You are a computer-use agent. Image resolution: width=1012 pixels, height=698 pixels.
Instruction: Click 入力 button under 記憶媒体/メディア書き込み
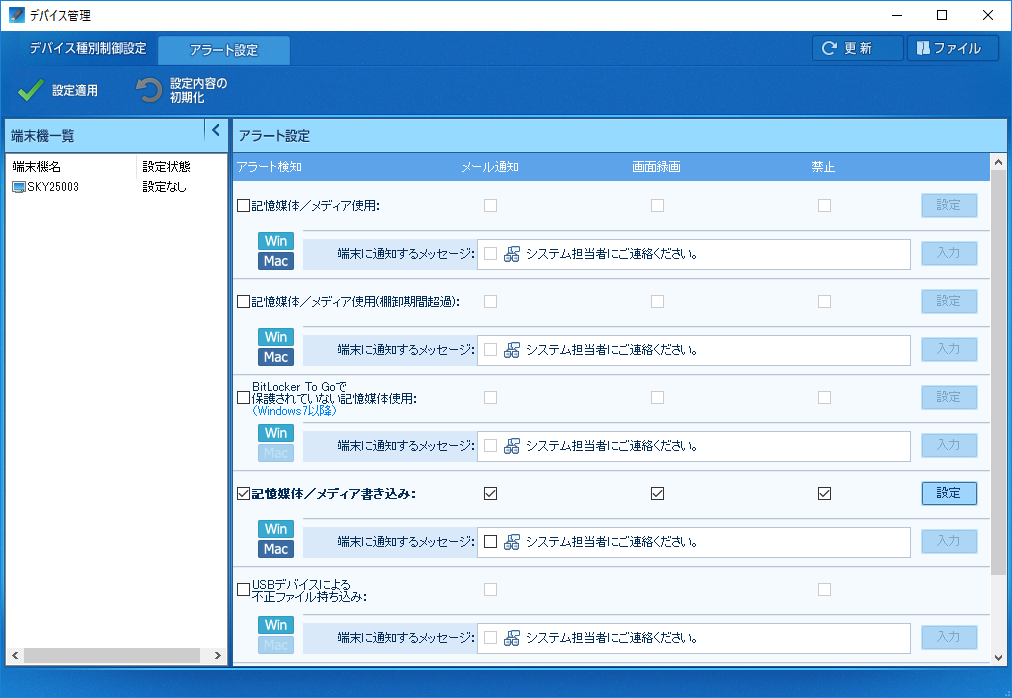tap(949, 541)
